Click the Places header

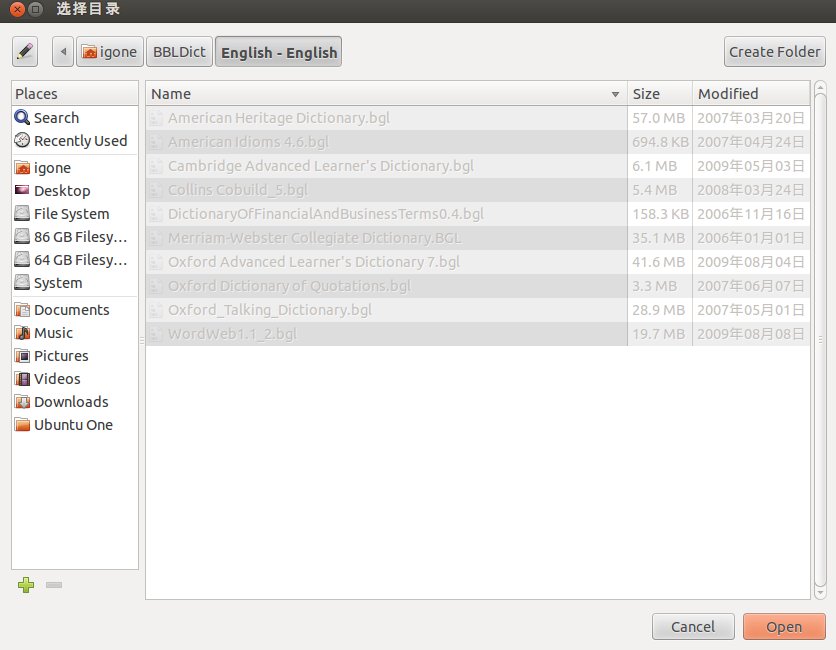click(x=75, y=93)
